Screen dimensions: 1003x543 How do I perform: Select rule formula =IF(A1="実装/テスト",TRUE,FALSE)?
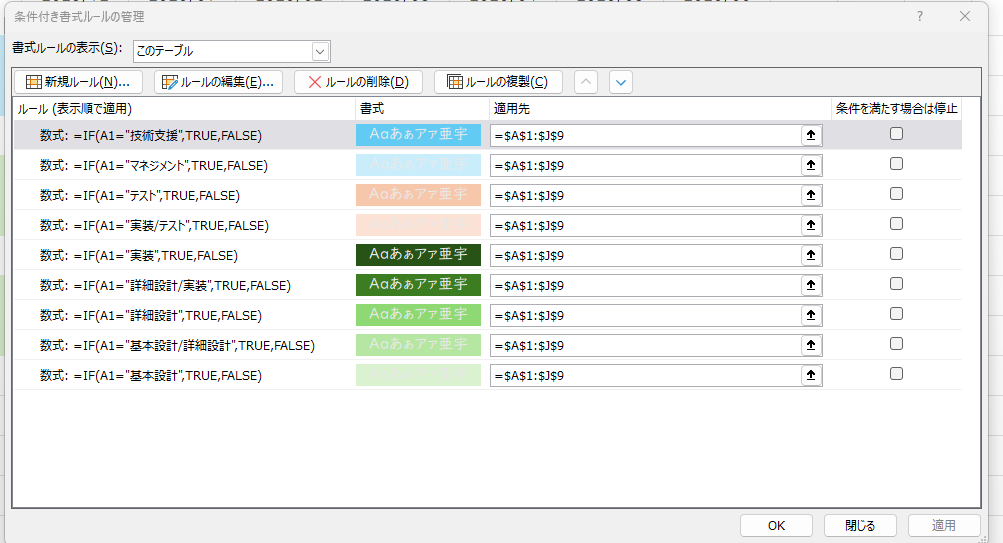154,226
